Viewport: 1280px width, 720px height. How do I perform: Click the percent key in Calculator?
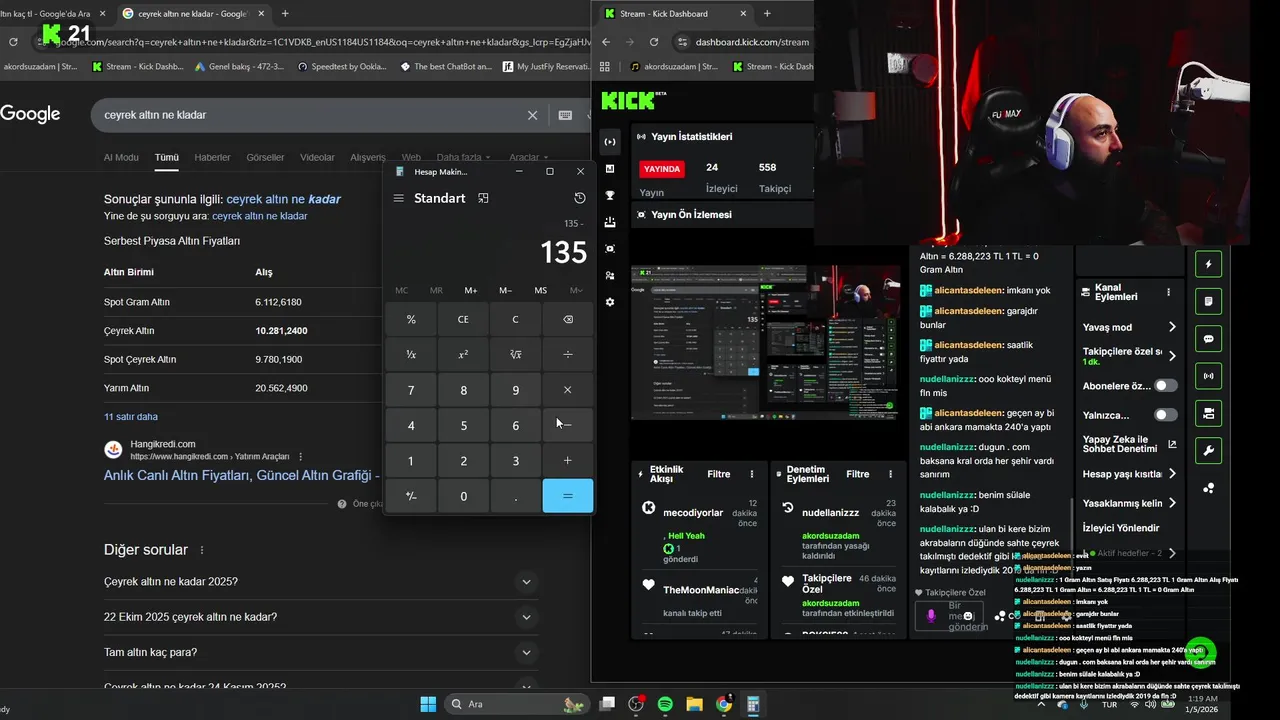coord(411,319)
